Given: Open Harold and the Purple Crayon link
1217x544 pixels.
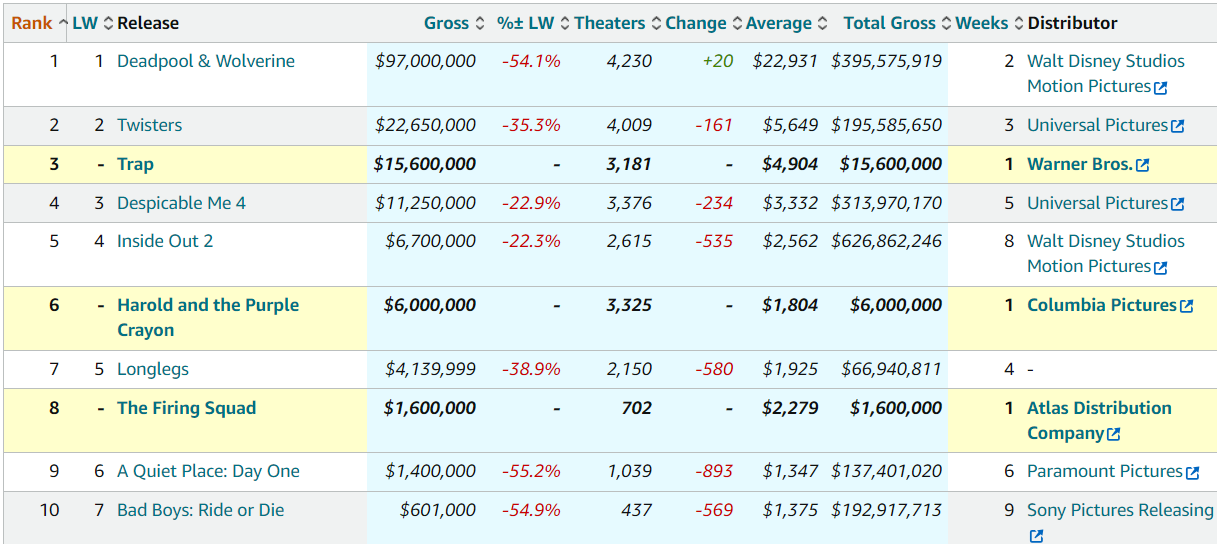Looking at the screenshot, I should [208, 305].
